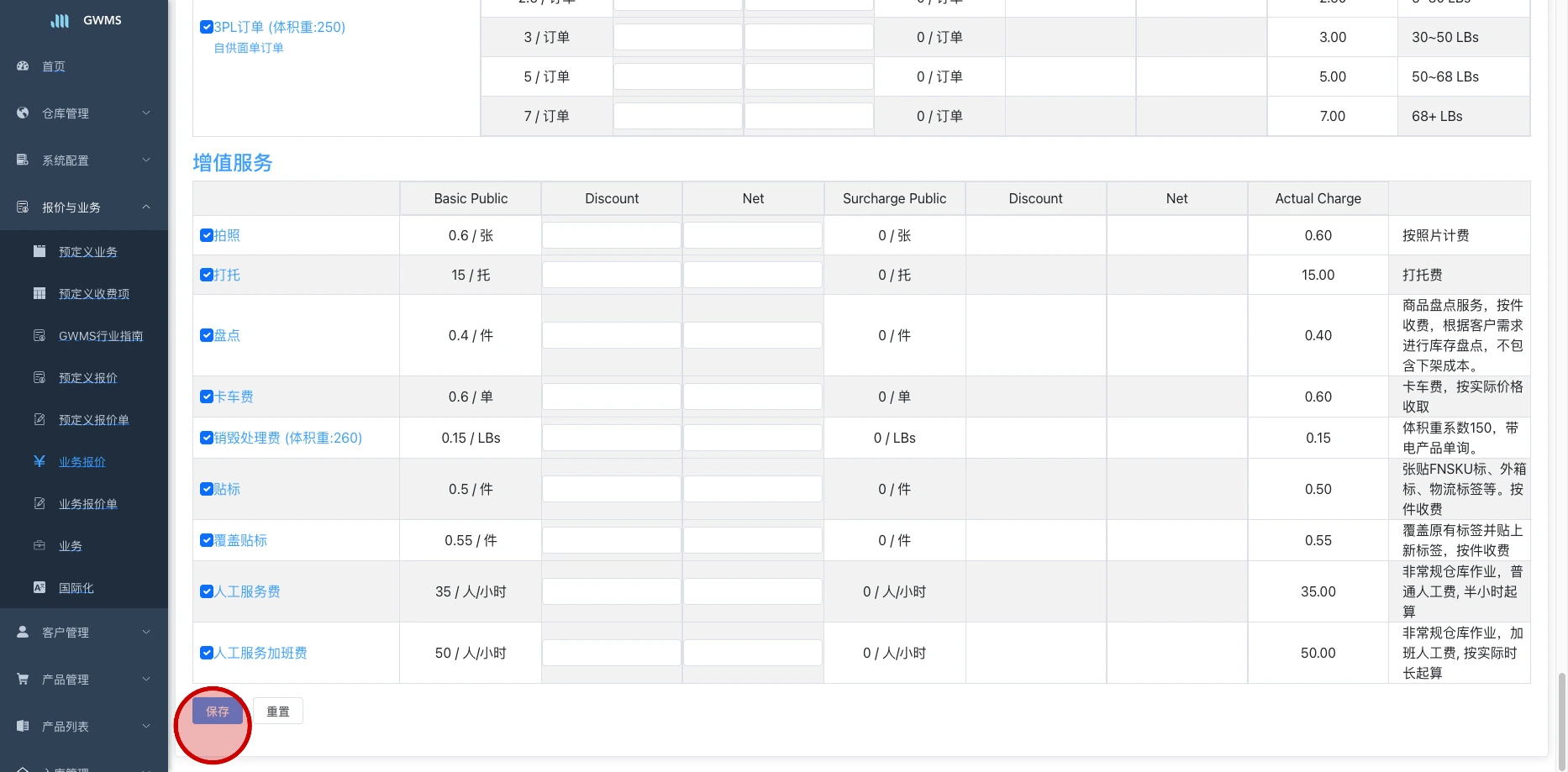Click the 预定义收费项 table icon
This screenshot has width=1568, height=772.
pyautogui.click(x=39, y=293)
